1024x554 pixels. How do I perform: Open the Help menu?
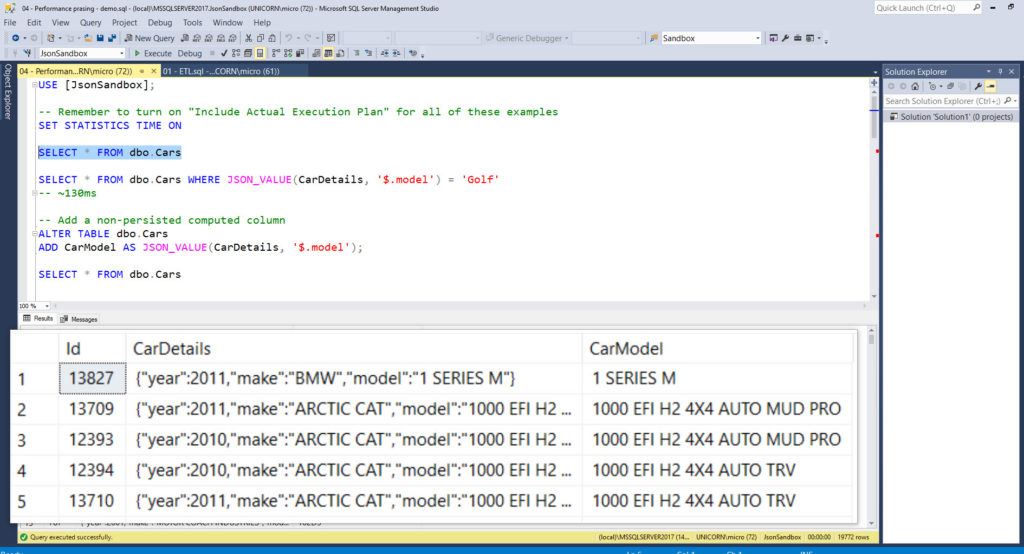click(262, 22)
